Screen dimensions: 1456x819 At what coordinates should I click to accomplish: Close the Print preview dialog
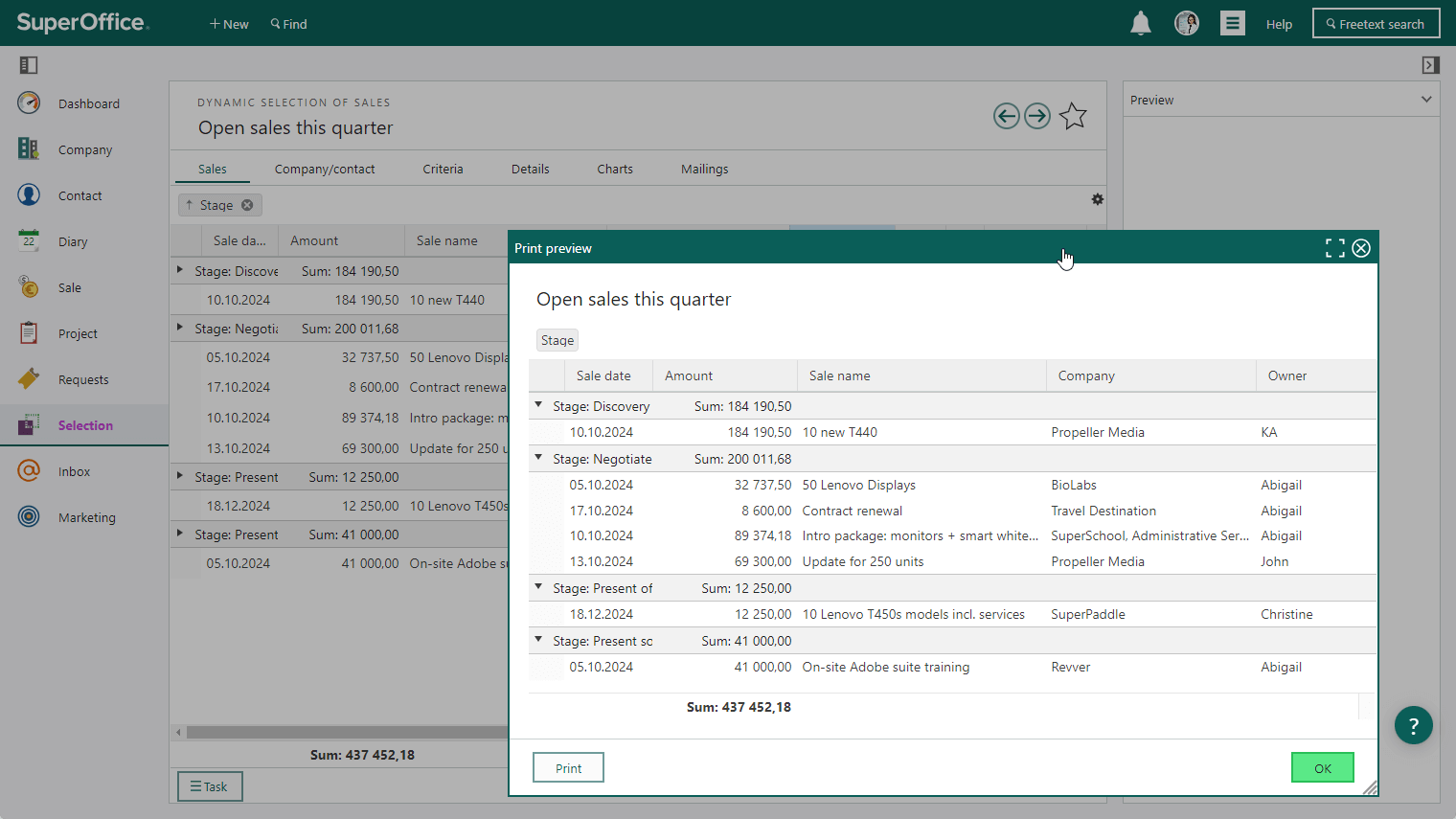coord(1361,248)
